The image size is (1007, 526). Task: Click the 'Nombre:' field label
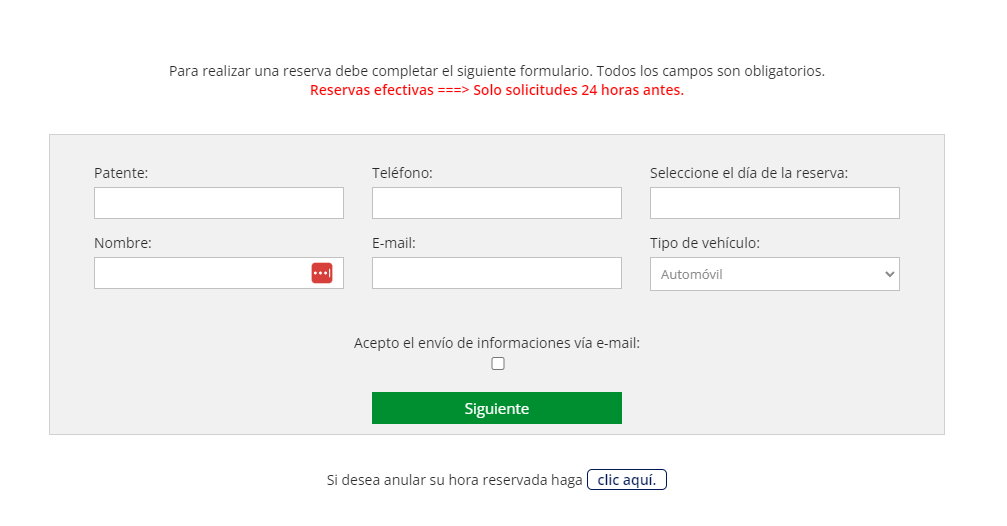point(123,243)
